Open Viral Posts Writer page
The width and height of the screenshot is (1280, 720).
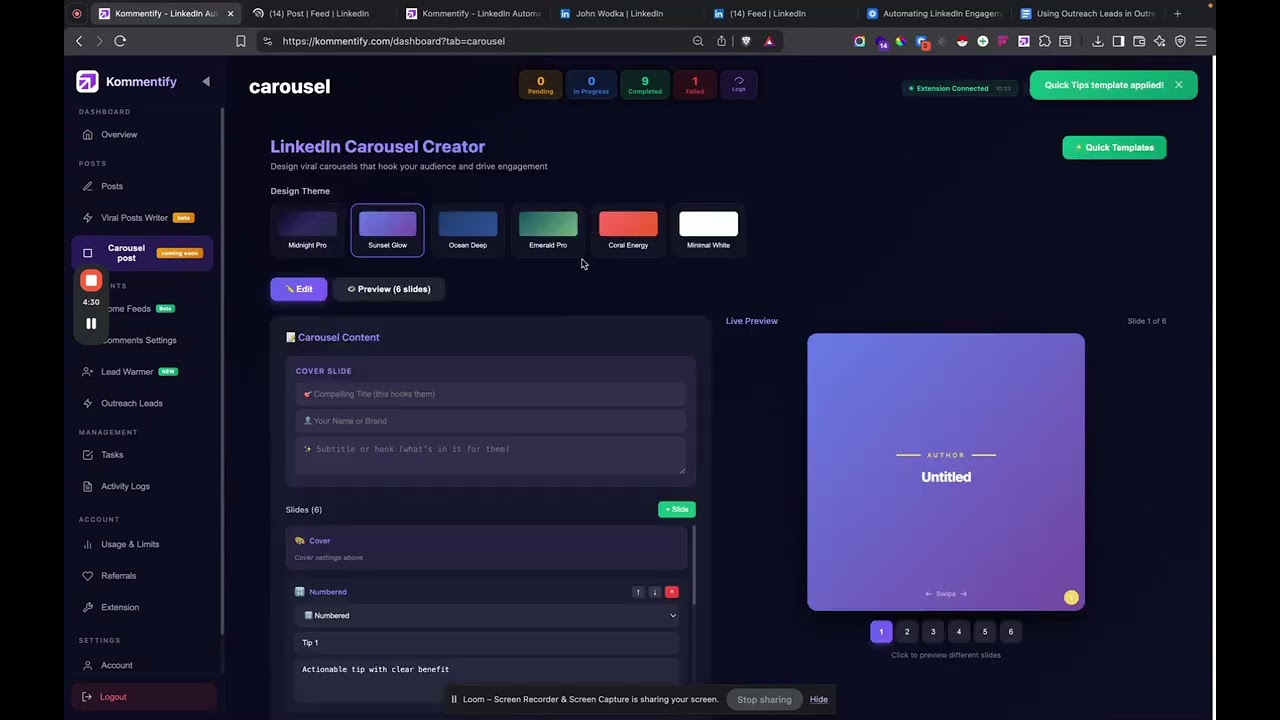pos(134,218)
